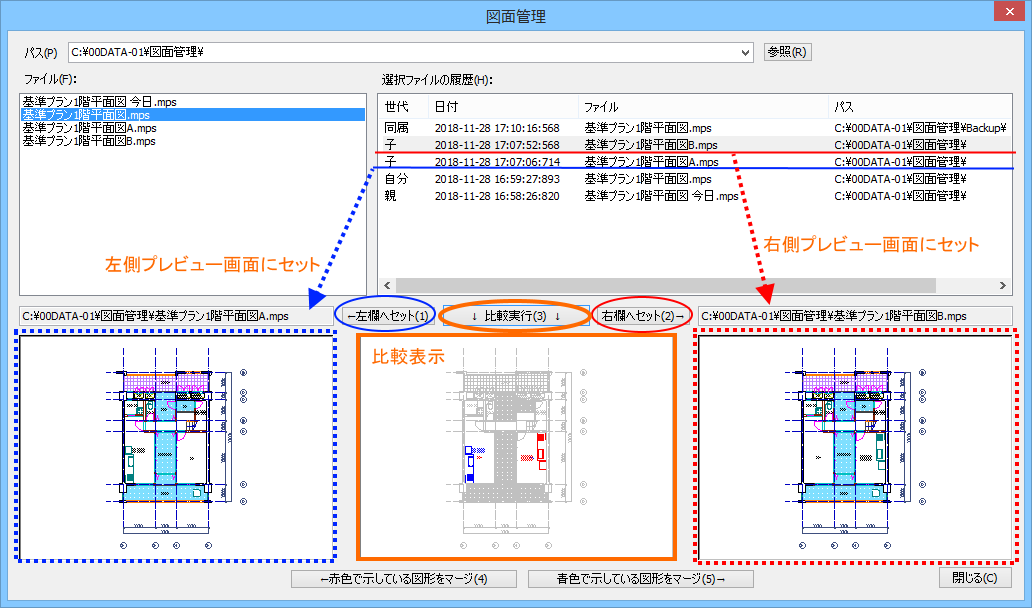The image size is (1032, 608).
Task: Click the right floor plan preview
Action: click(855, 447)
